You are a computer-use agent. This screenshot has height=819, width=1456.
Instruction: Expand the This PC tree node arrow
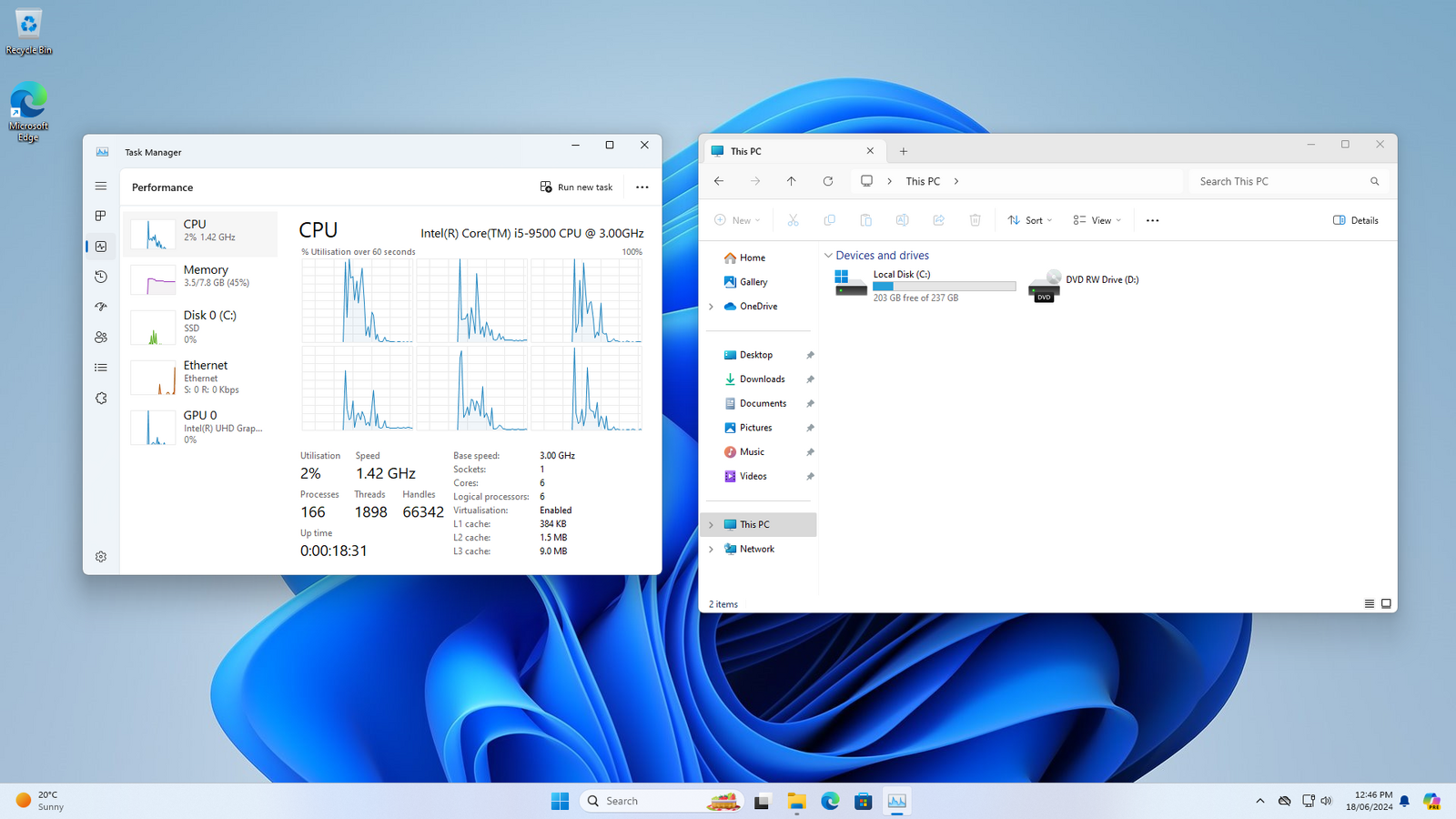(x=712, y=525)
